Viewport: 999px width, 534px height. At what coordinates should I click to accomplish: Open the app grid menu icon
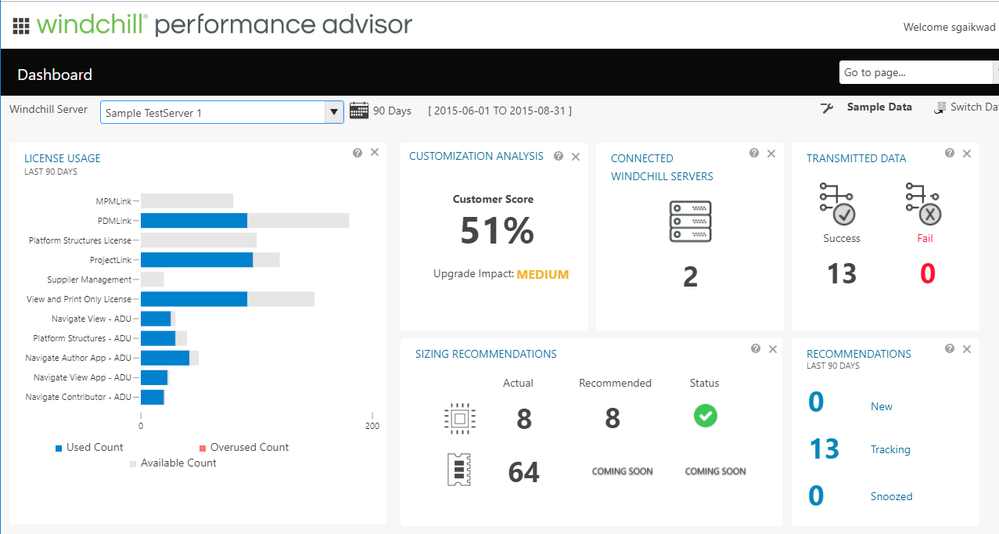(21, 25)
